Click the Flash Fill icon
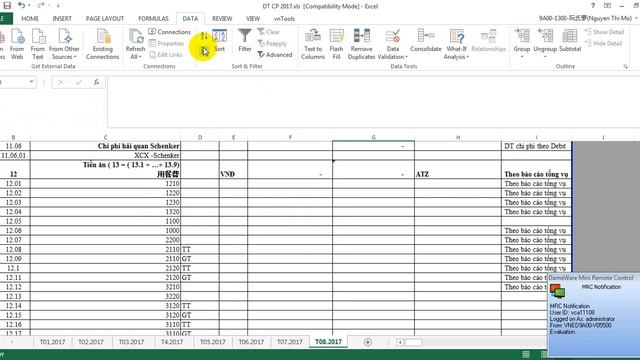The width and height of the screenshot is (640, 360). 336,44
